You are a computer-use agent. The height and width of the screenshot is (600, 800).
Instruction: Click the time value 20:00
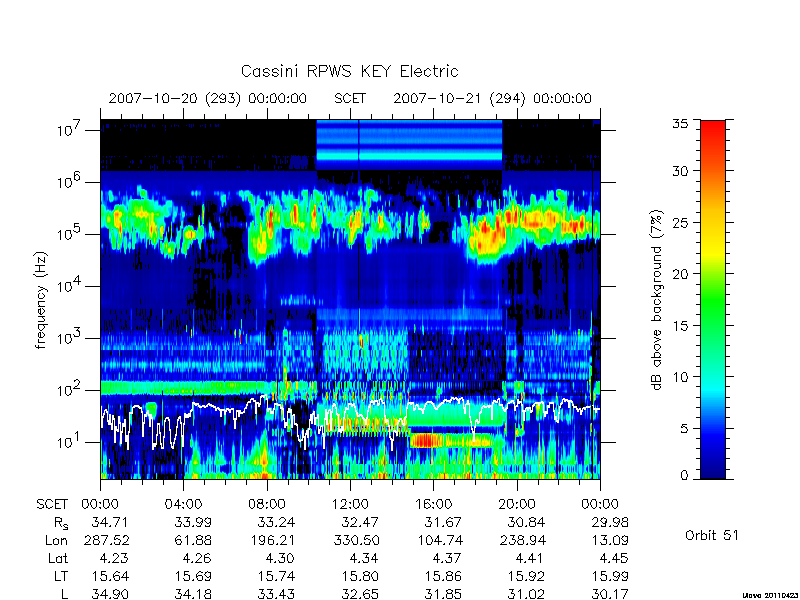pos(517,504)
